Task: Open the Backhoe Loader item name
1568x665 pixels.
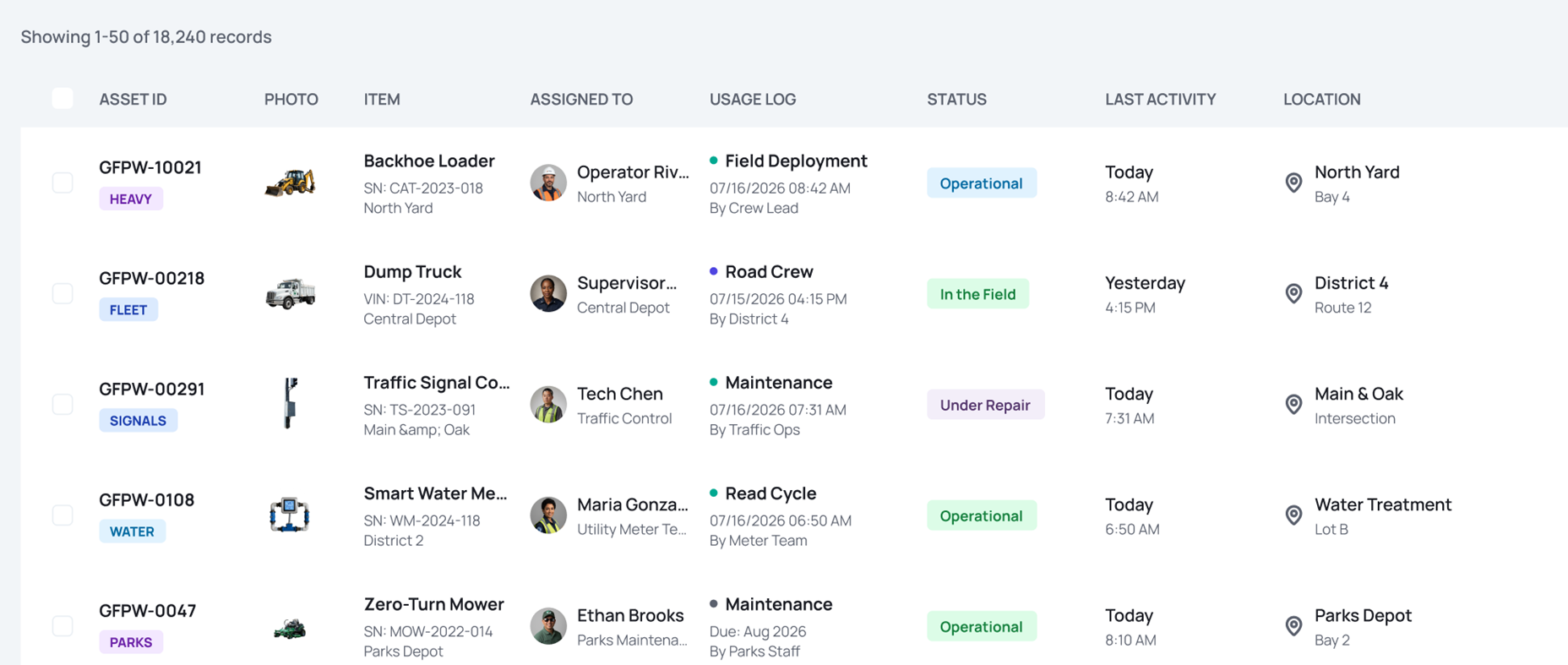Action: 429,161
